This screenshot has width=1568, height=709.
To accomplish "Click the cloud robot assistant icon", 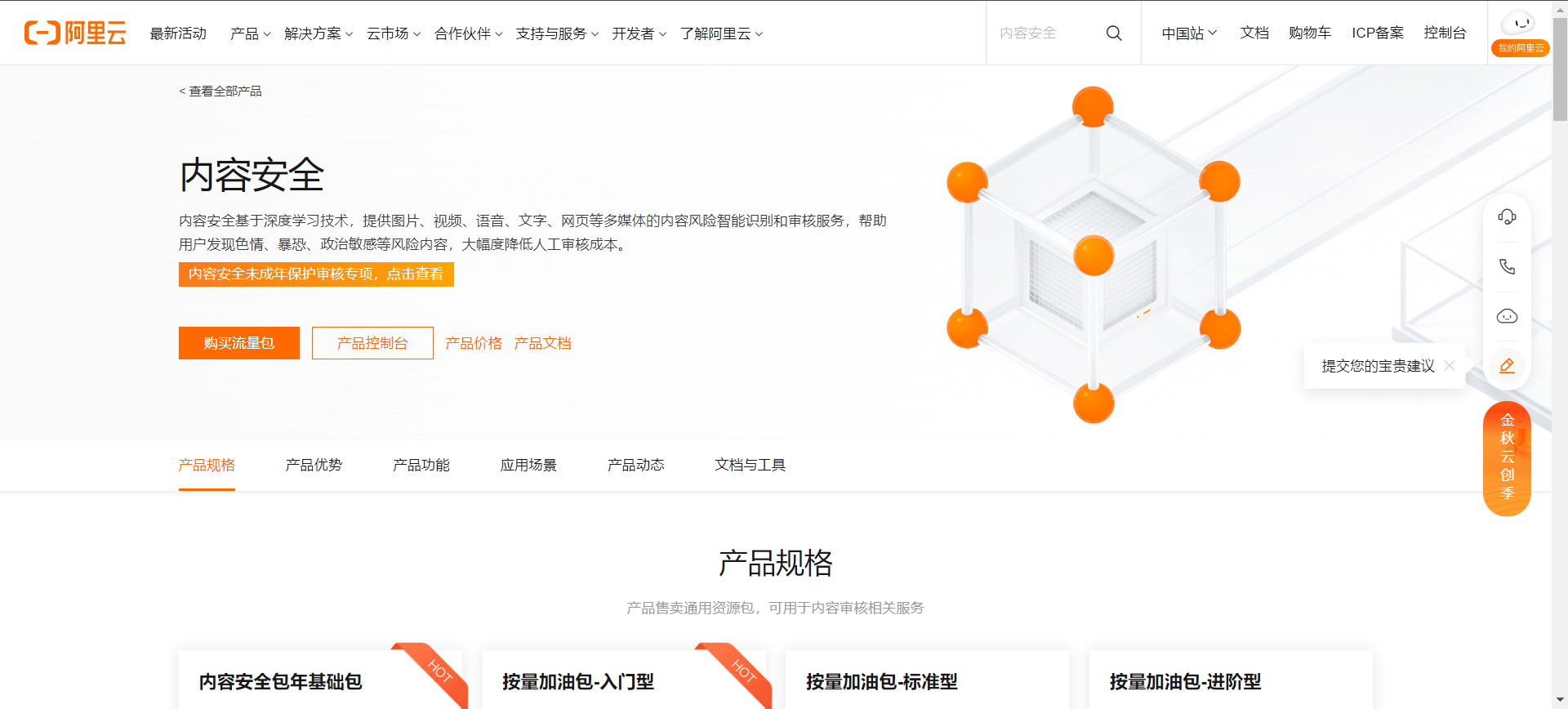I will click(x=1507, y=316).
